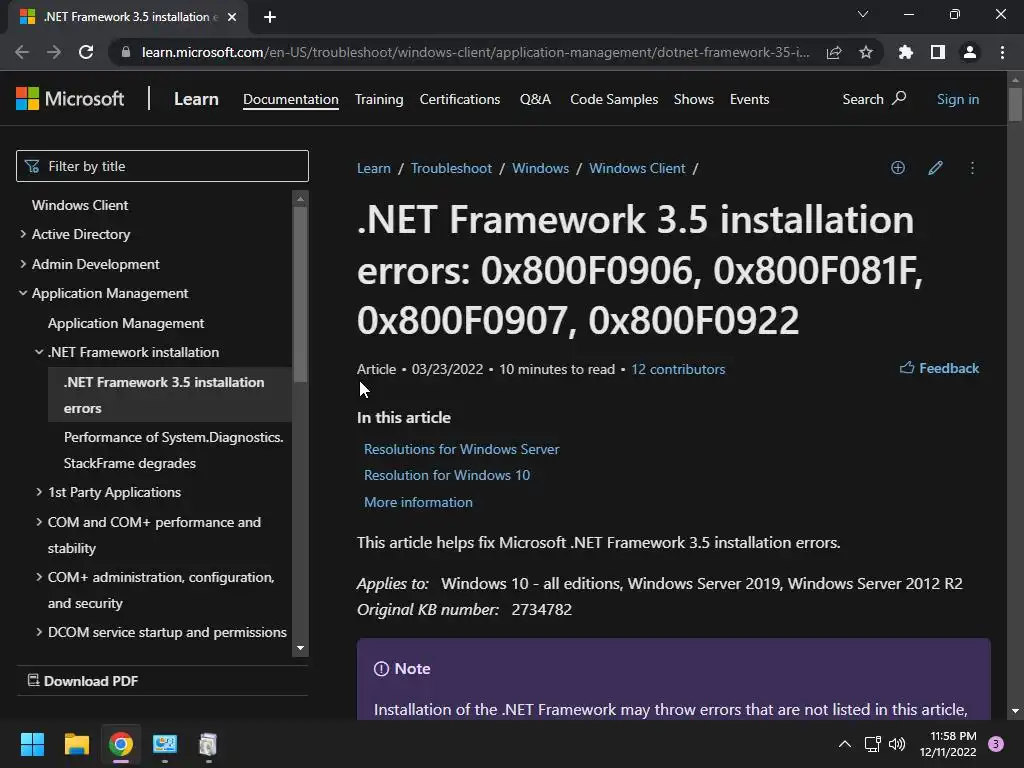Click the Troubleshoot breadcrumb link
Screen dimensions: 1024x768
pyautogui.click(x=451, y=168)
